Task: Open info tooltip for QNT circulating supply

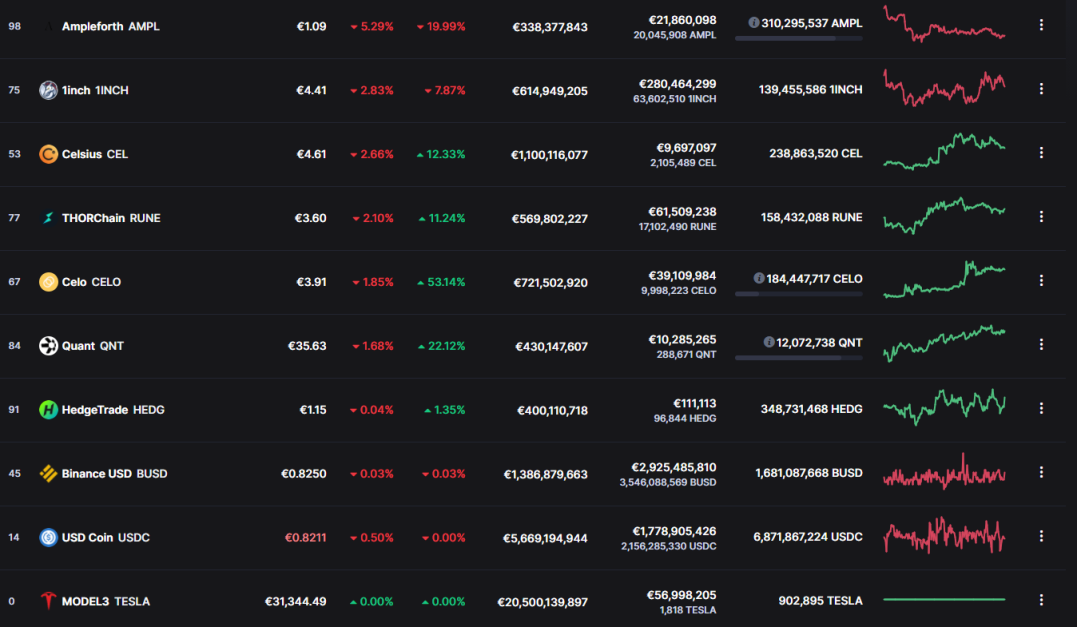Action: point(769,342)
